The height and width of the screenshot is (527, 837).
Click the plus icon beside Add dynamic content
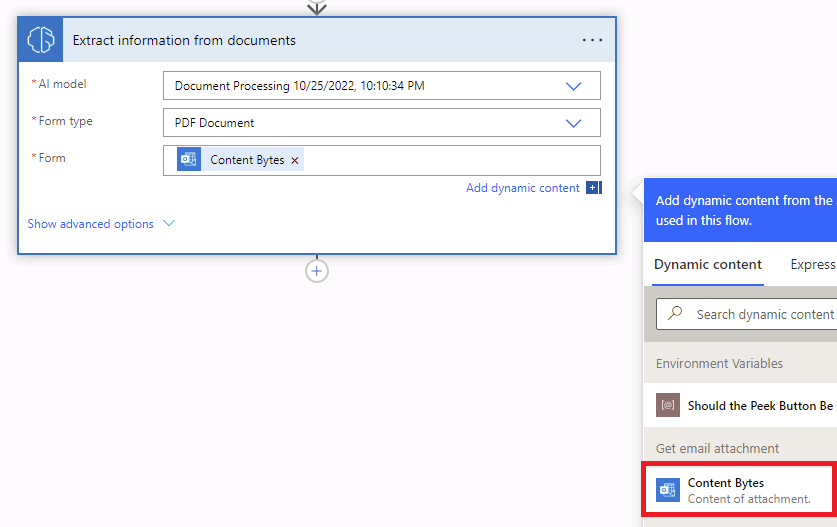click(594, 188)
